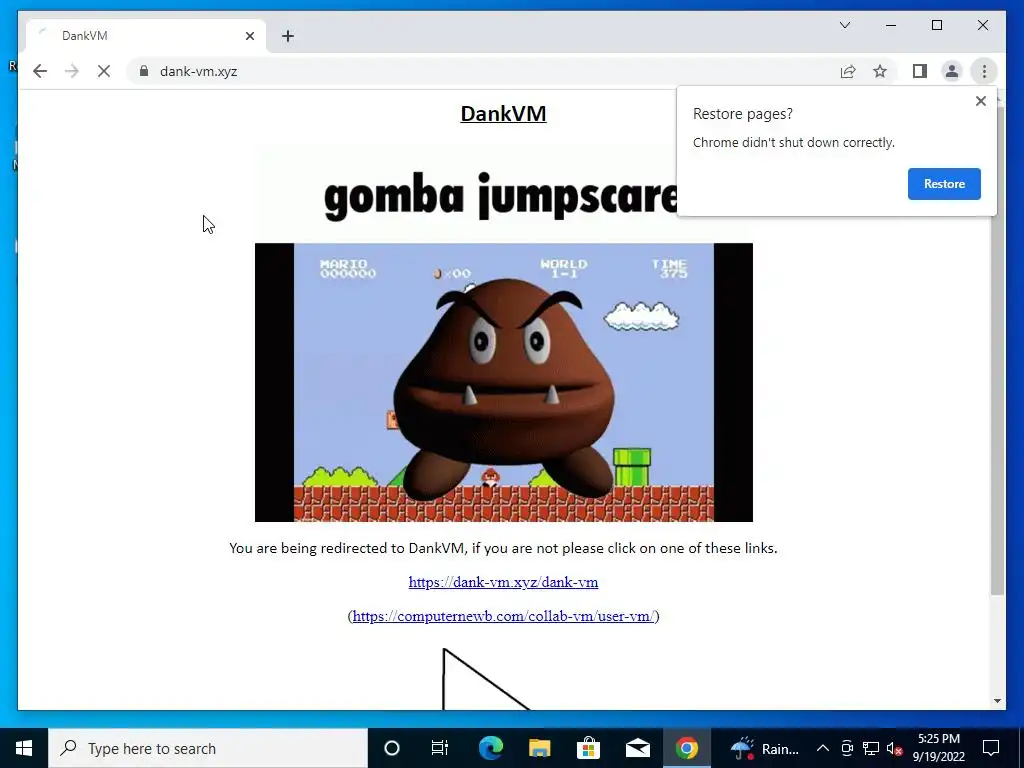Image resolution: width=1024 pixels, height=768 pixels.
Task: Bookmark this tab with the star
Action: (x=880, y=71)
